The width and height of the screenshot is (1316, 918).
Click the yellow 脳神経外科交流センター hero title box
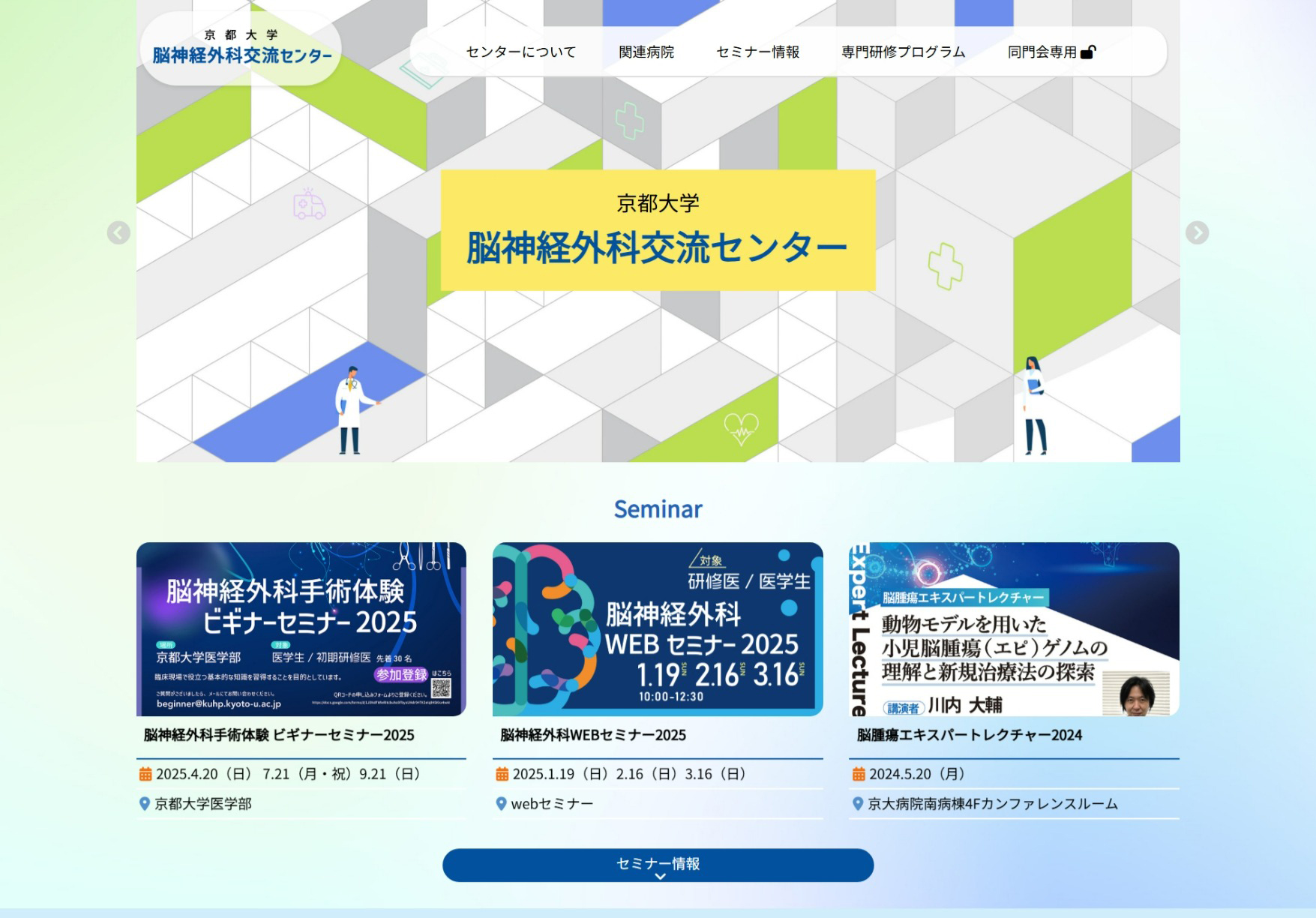click(x=658, y=230)
